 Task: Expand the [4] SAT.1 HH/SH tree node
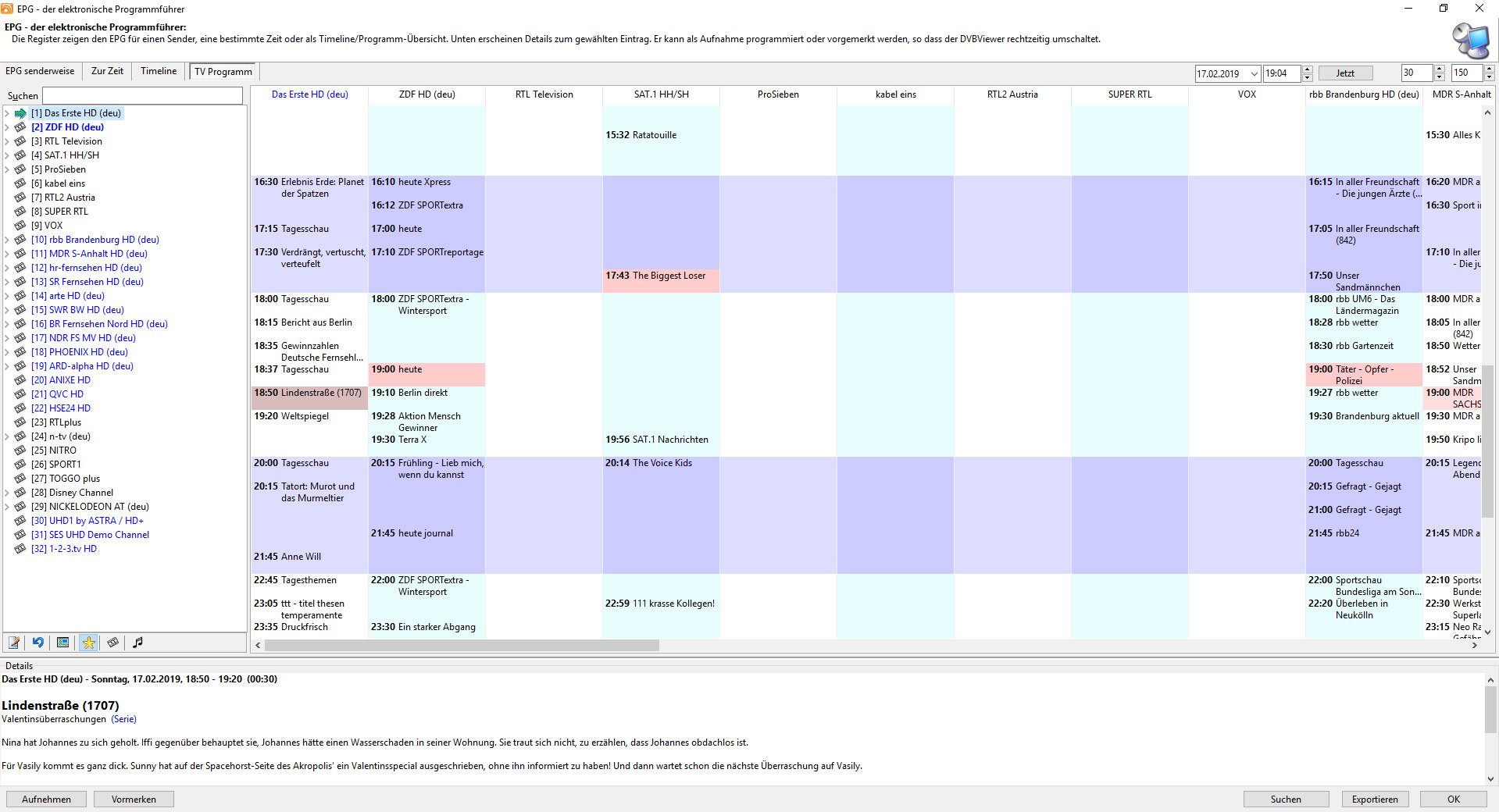click(x=7, y=155)
